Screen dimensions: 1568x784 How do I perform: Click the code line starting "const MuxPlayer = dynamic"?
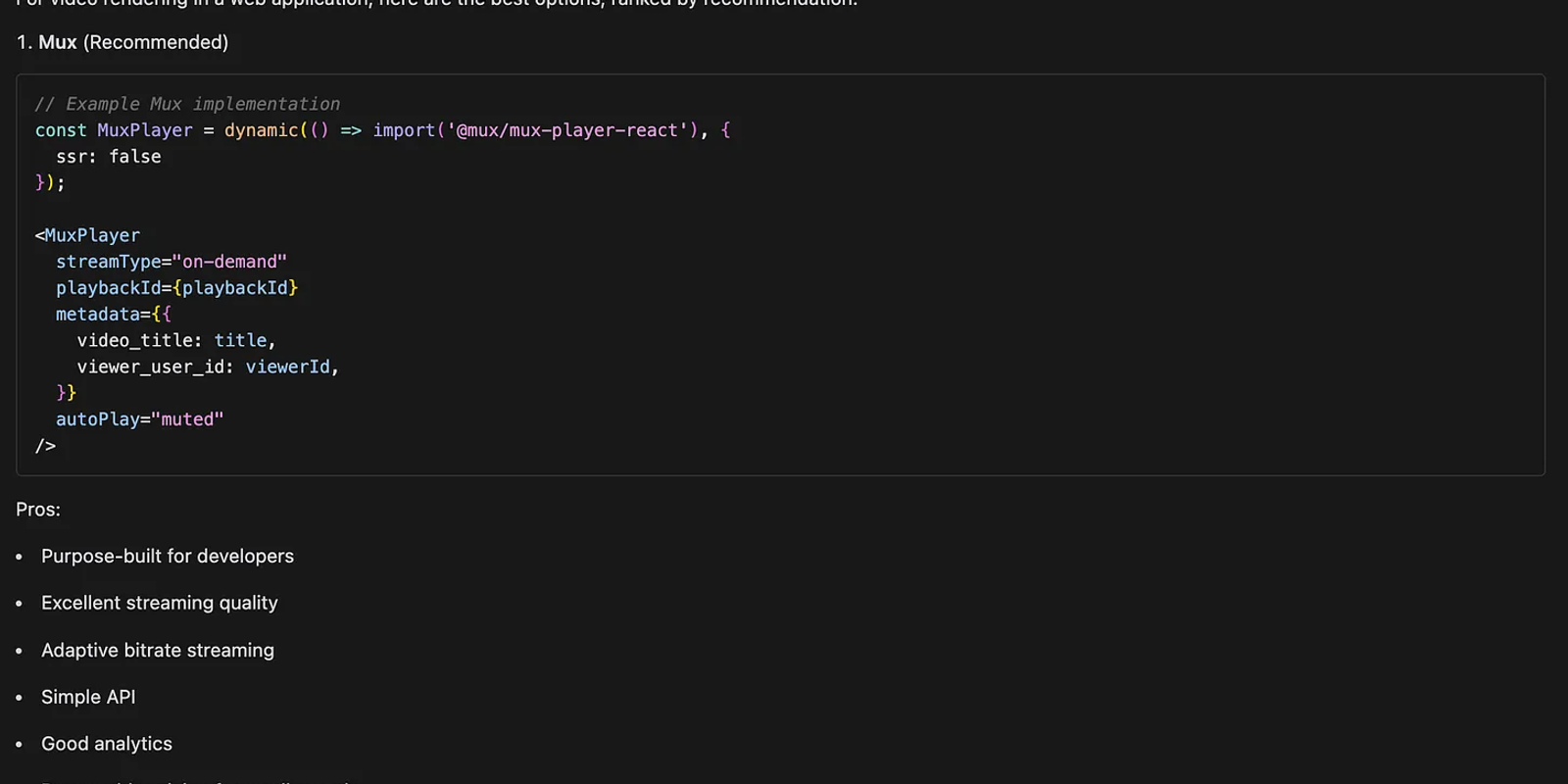(382, 130)
